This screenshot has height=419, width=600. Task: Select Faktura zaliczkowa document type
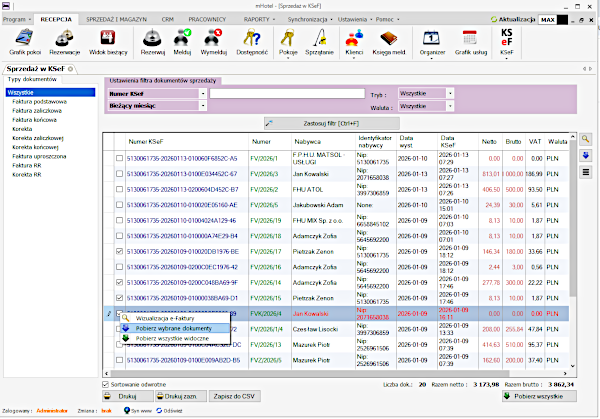pyautogui.click(x=38, y=111)
